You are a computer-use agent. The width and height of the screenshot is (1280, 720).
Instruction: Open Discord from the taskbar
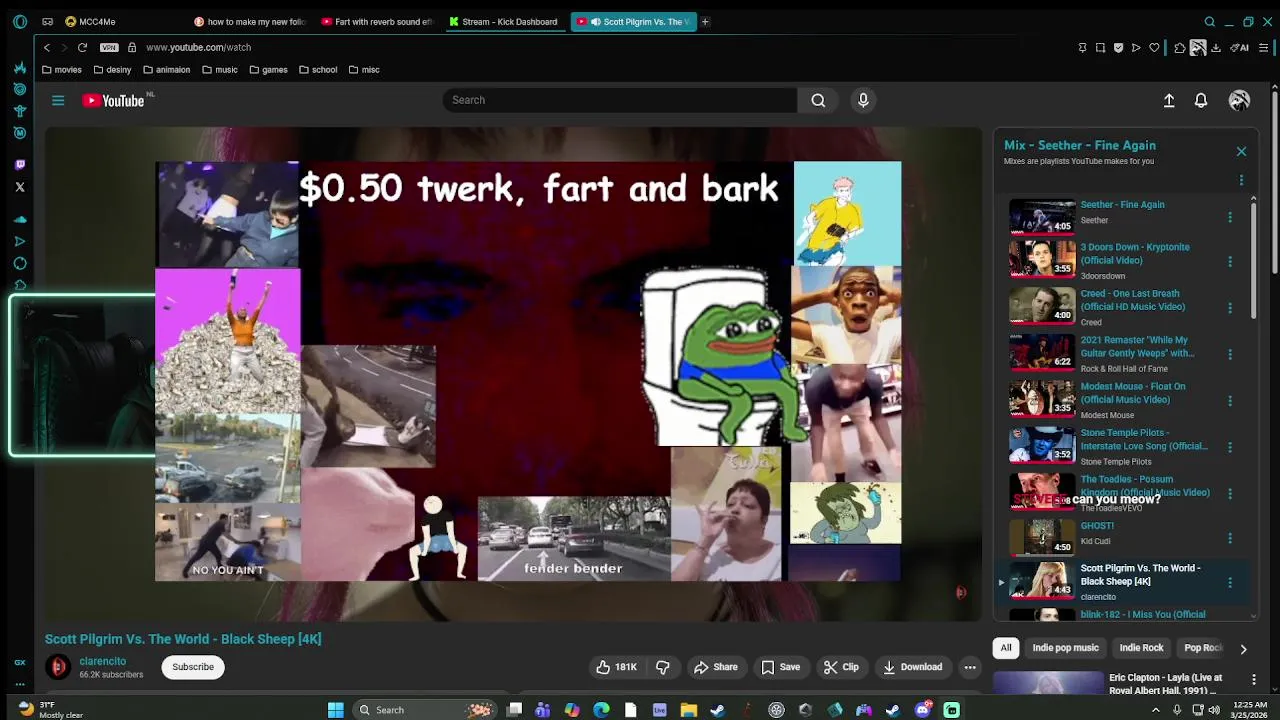coord(923,710)
